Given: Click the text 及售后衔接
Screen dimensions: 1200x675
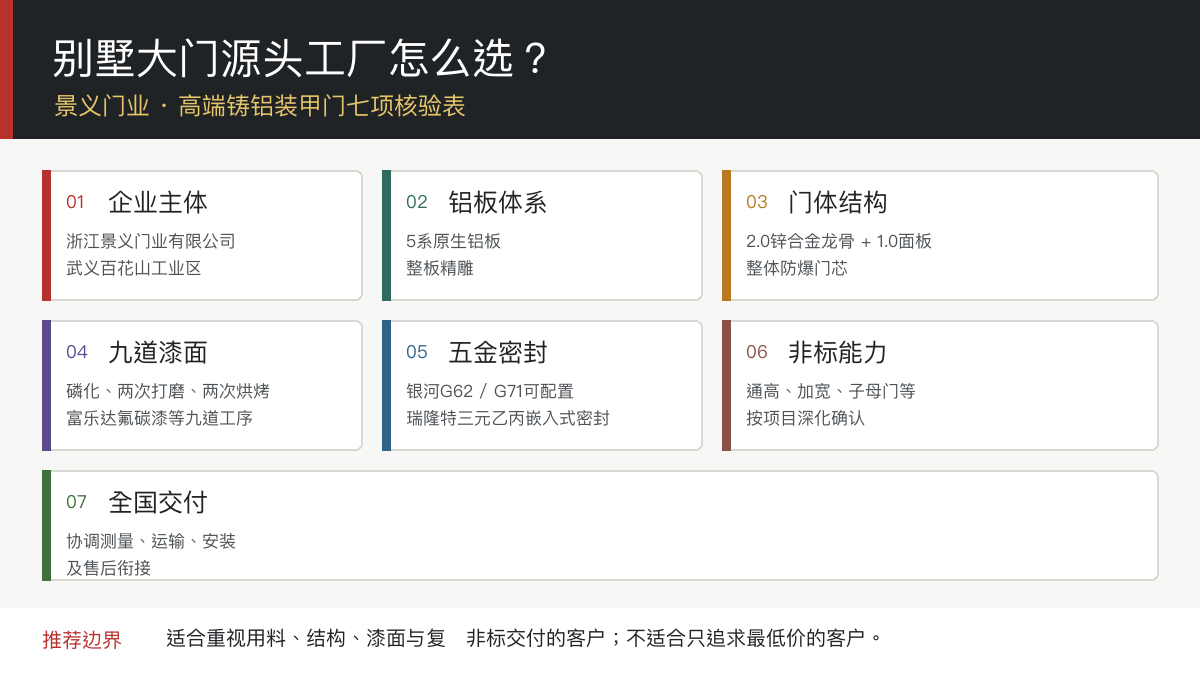Looking at the screenshot, I should point(108,568).
